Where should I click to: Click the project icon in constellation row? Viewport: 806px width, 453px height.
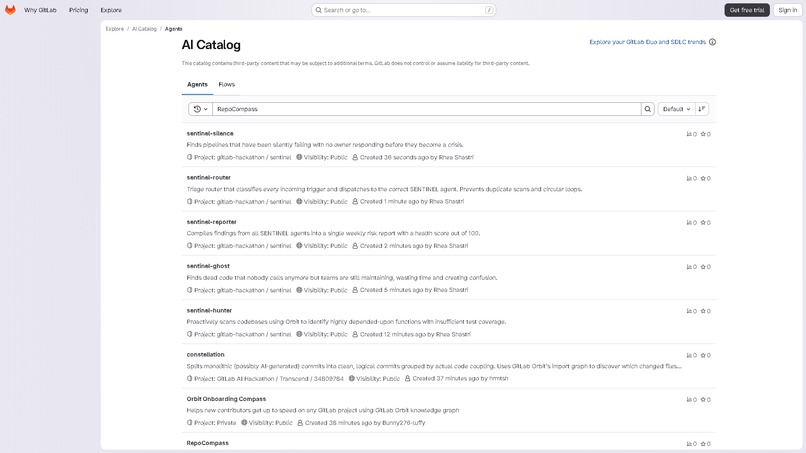pos(189,378)
